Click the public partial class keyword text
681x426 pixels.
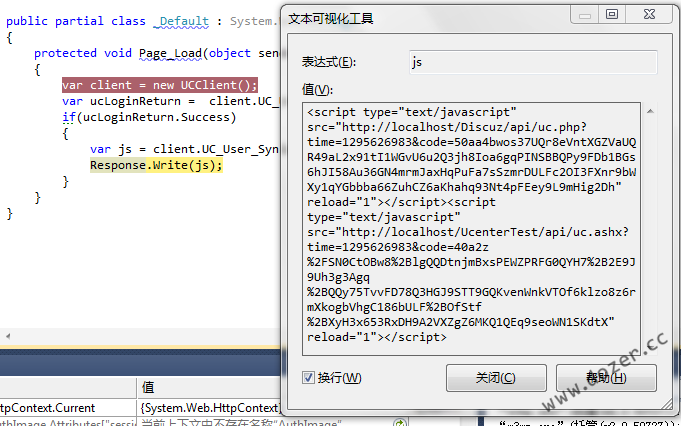tap(76, 21)
